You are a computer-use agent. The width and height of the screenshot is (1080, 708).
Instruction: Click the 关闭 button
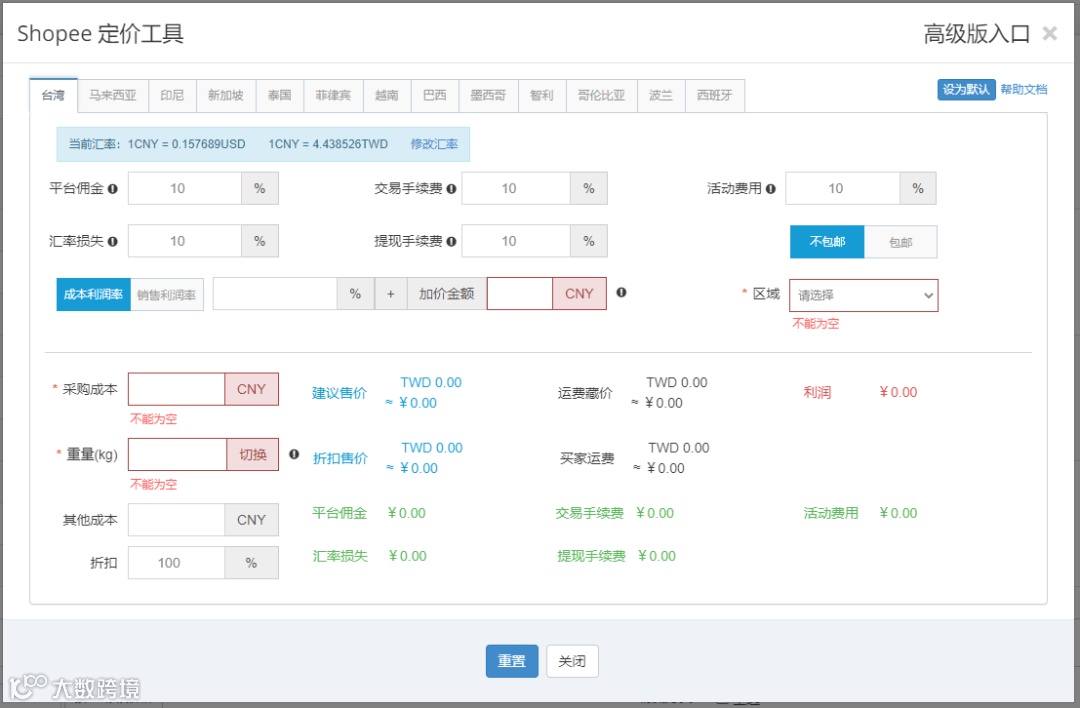click(x=572, y=661)
